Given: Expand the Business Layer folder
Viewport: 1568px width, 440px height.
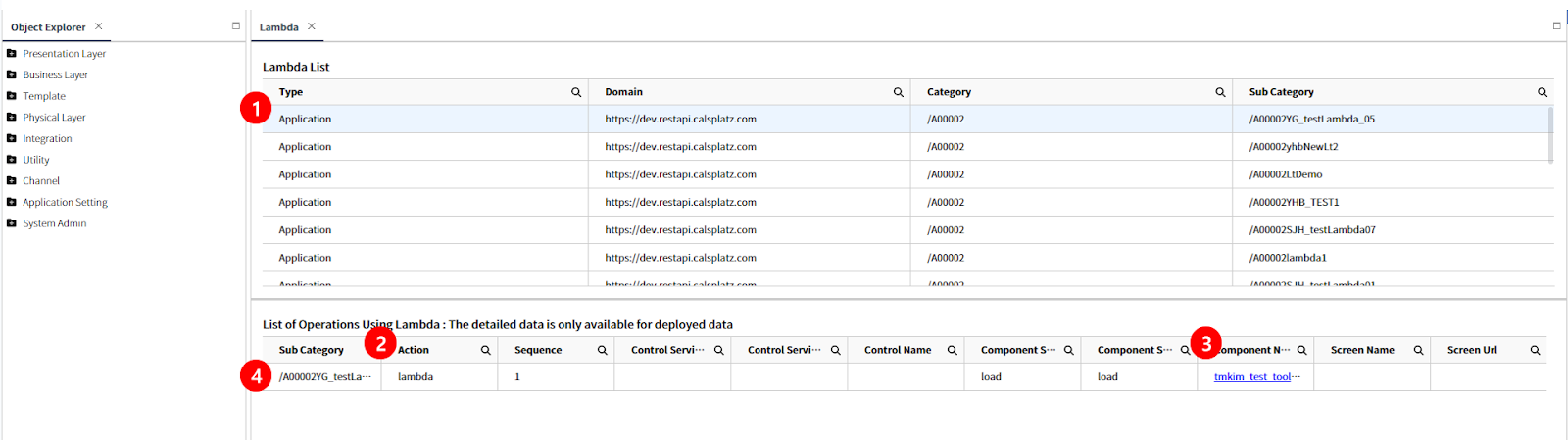Looking at the screenshot, I should coord(12,74).
